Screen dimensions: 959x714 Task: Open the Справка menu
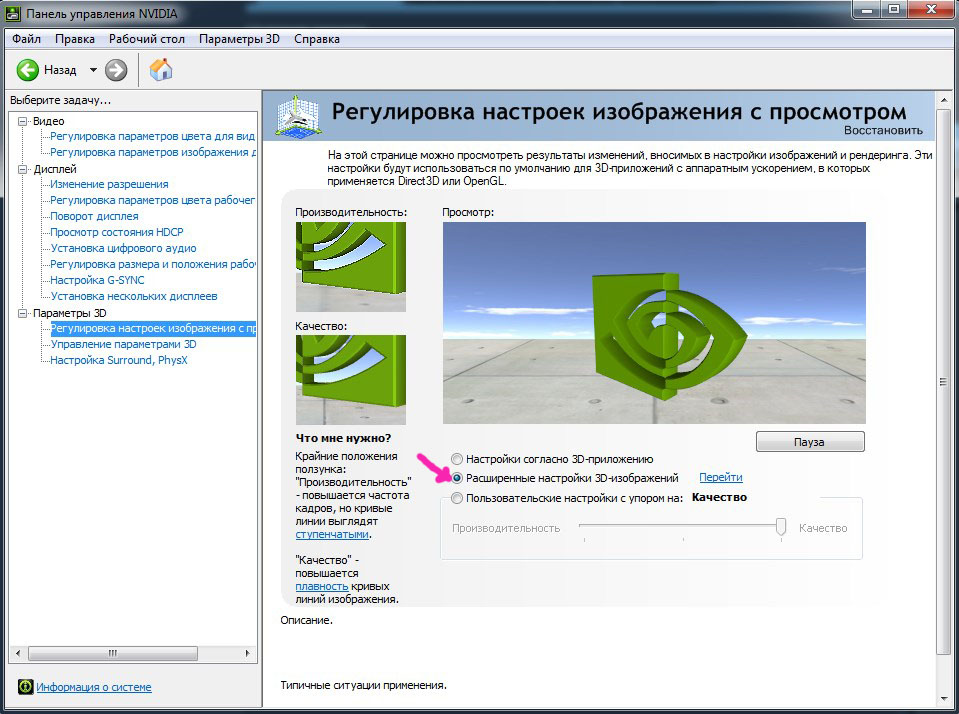(x=317, y=39)
